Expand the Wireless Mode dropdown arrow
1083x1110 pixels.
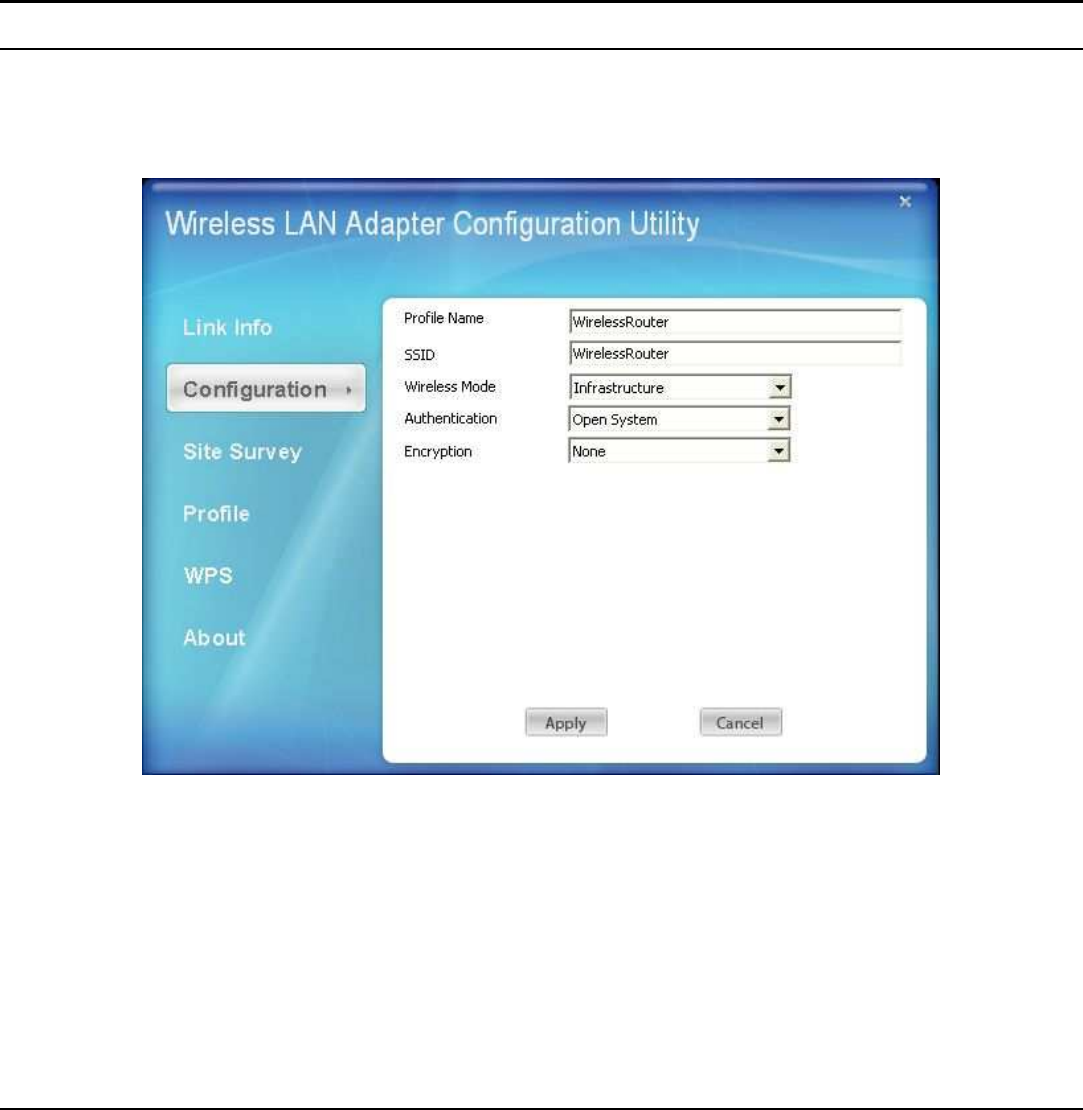(x=779, y=387)
